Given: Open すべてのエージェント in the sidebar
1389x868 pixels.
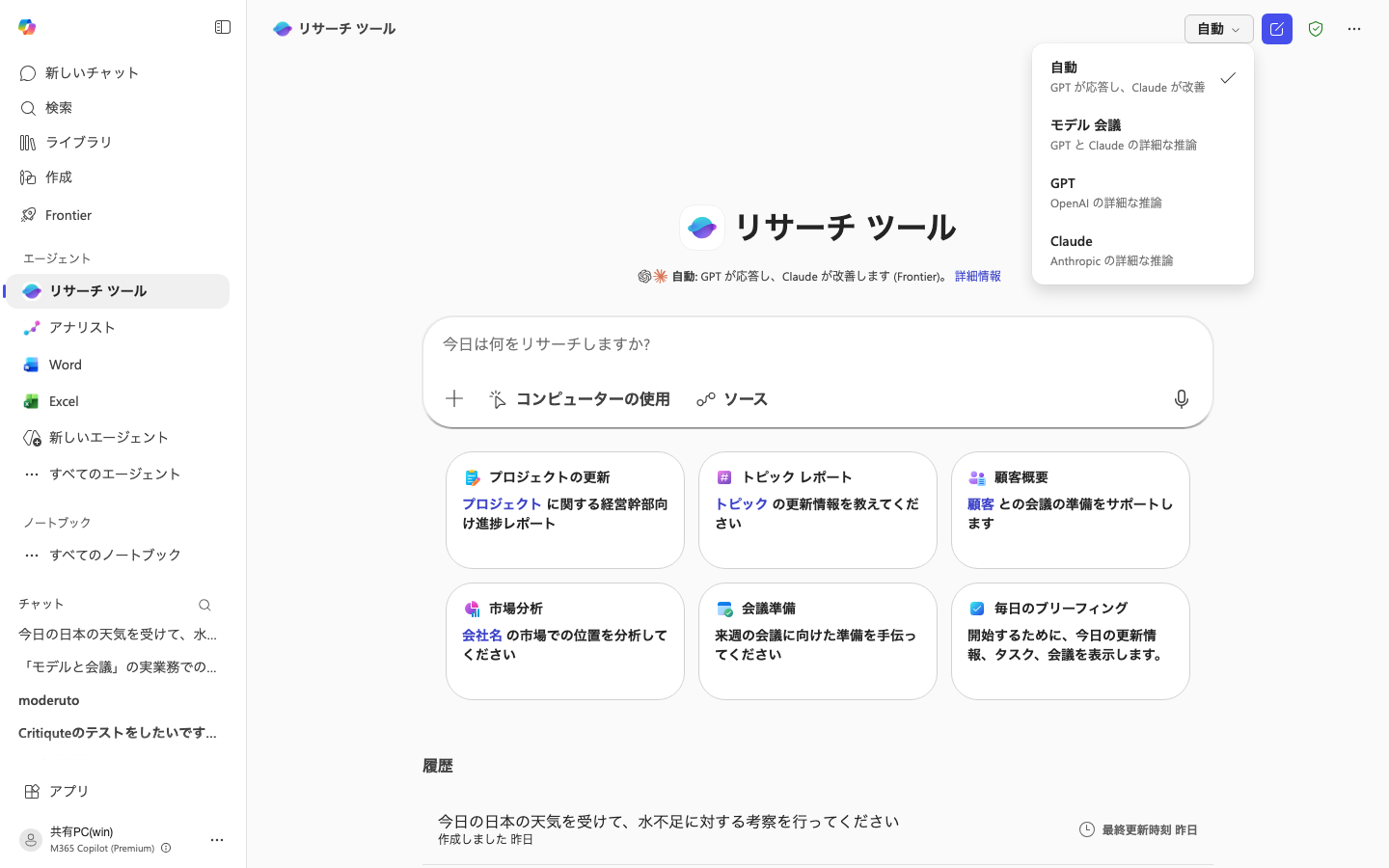Looking at the screenshot, I should (x=115, y=474).
